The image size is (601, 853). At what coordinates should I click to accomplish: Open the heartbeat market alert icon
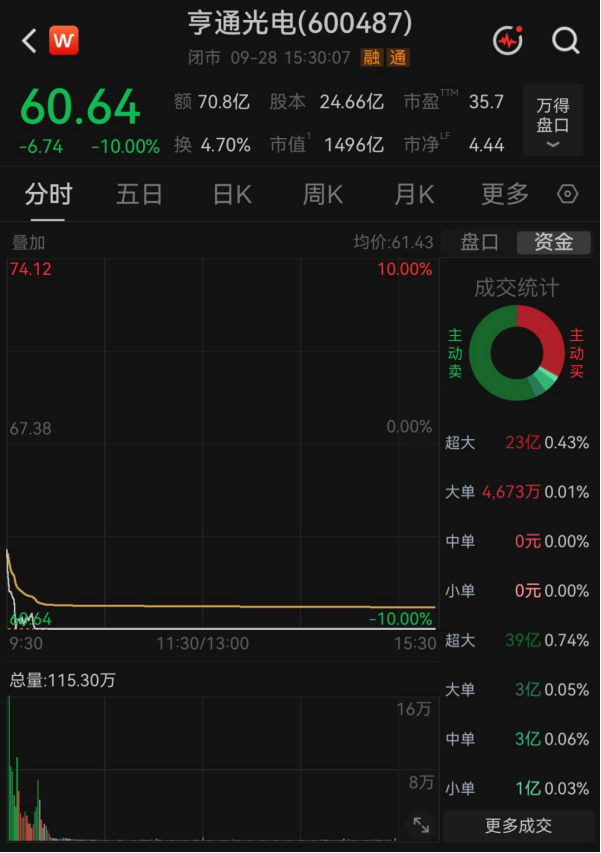[507, 40]
